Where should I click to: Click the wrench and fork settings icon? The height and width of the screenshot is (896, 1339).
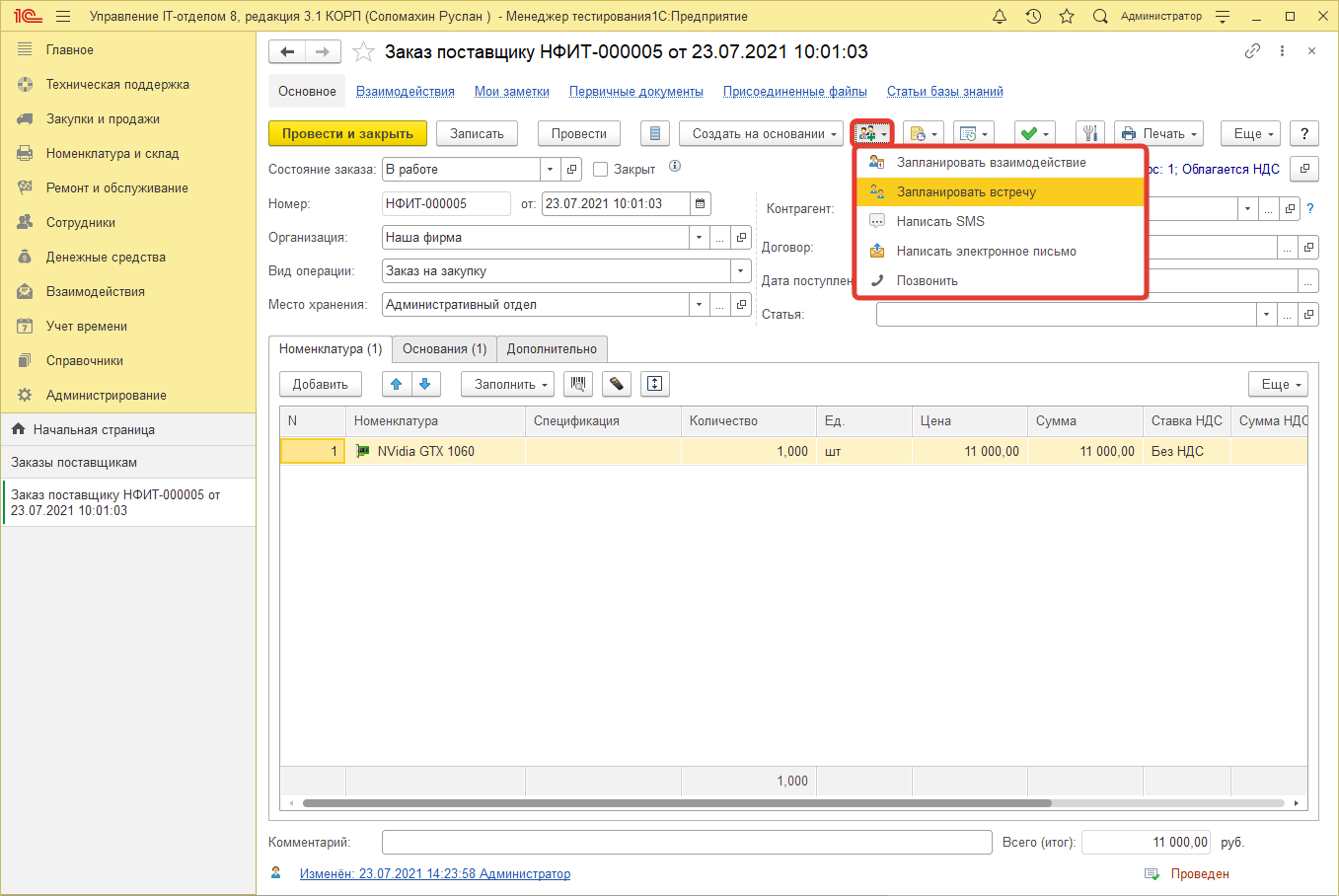[1089, 134]
